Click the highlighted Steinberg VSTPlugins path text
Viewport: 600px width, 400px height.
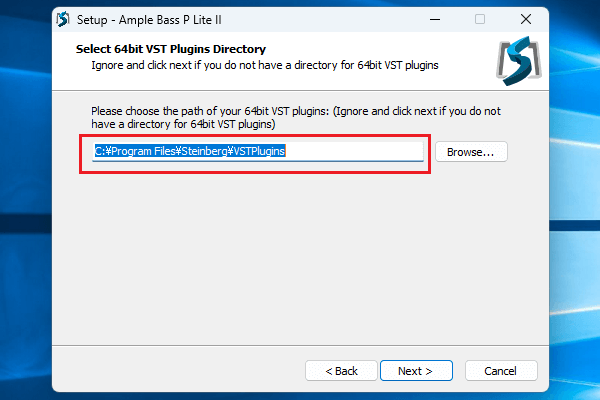coord(190,152)
